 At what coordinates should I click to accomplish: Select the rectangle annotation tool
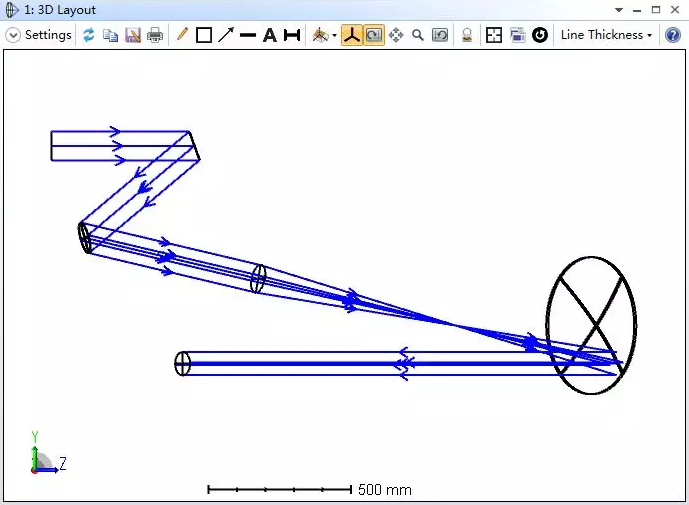[204, 35]
